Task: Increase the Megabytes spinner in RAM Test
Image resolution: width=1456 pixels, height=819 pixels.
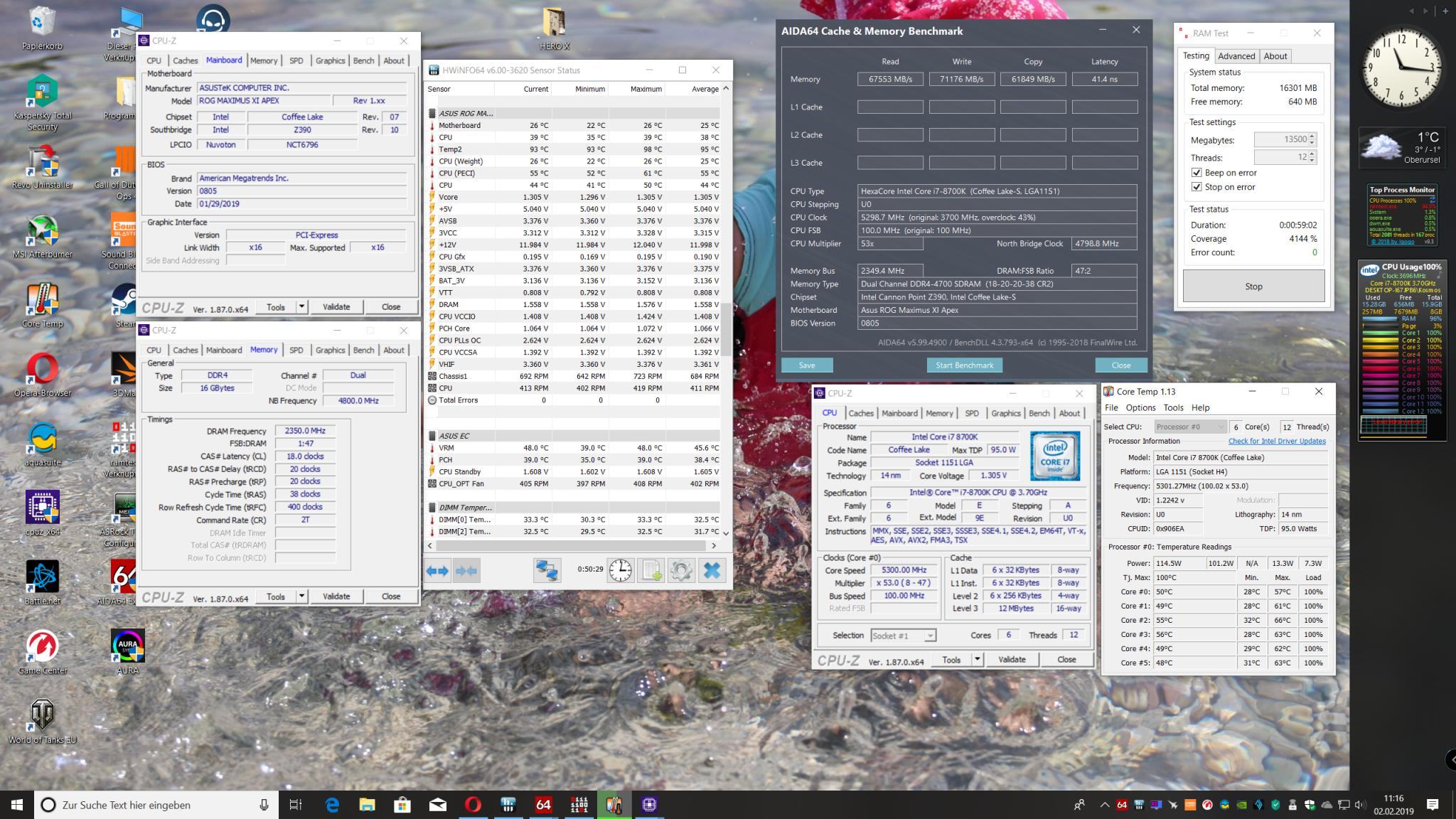Action: tap(1312, 136)
